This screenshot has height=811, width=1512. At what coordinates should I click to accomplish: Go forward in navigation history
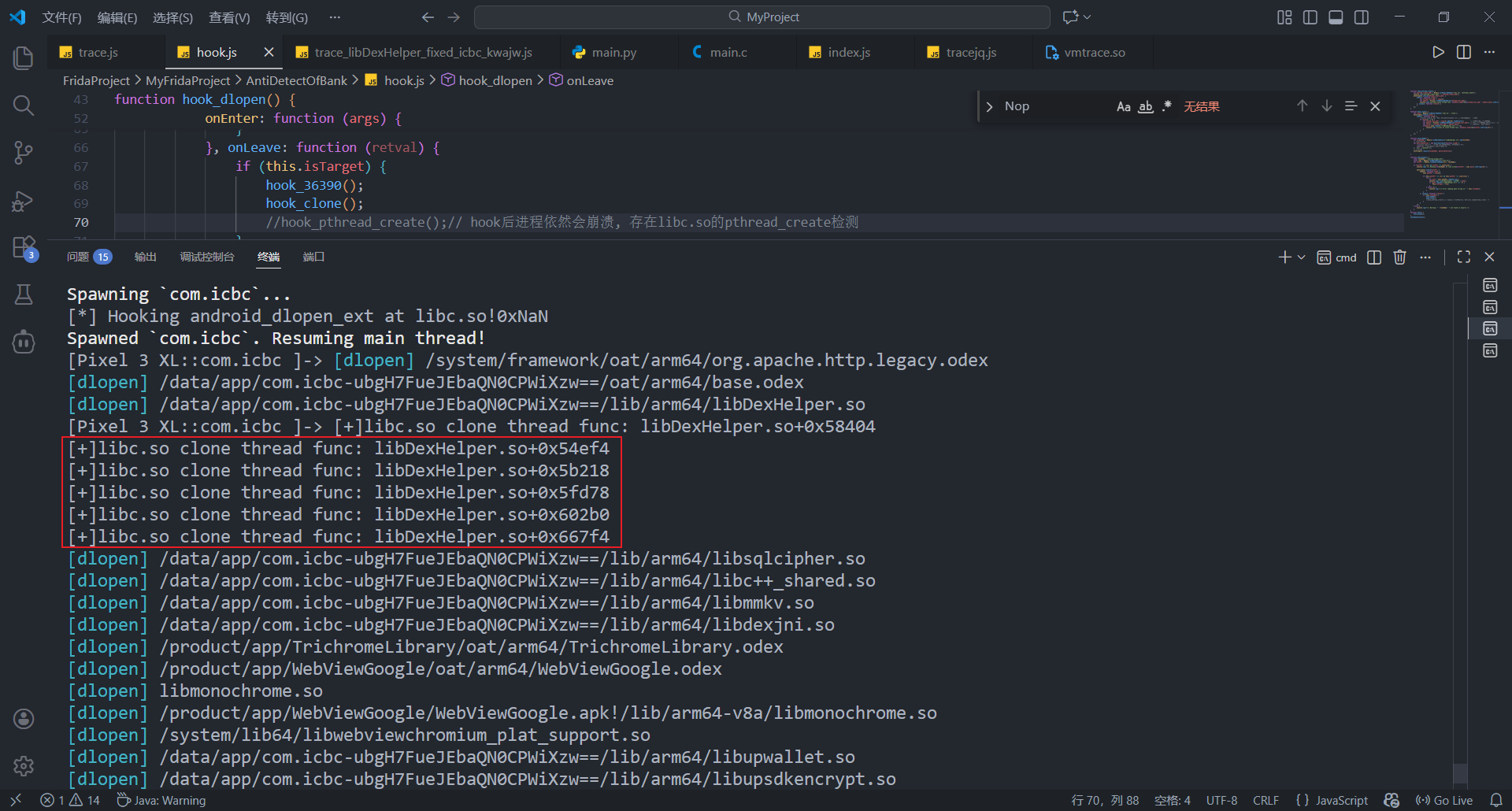tap(454, 17)
